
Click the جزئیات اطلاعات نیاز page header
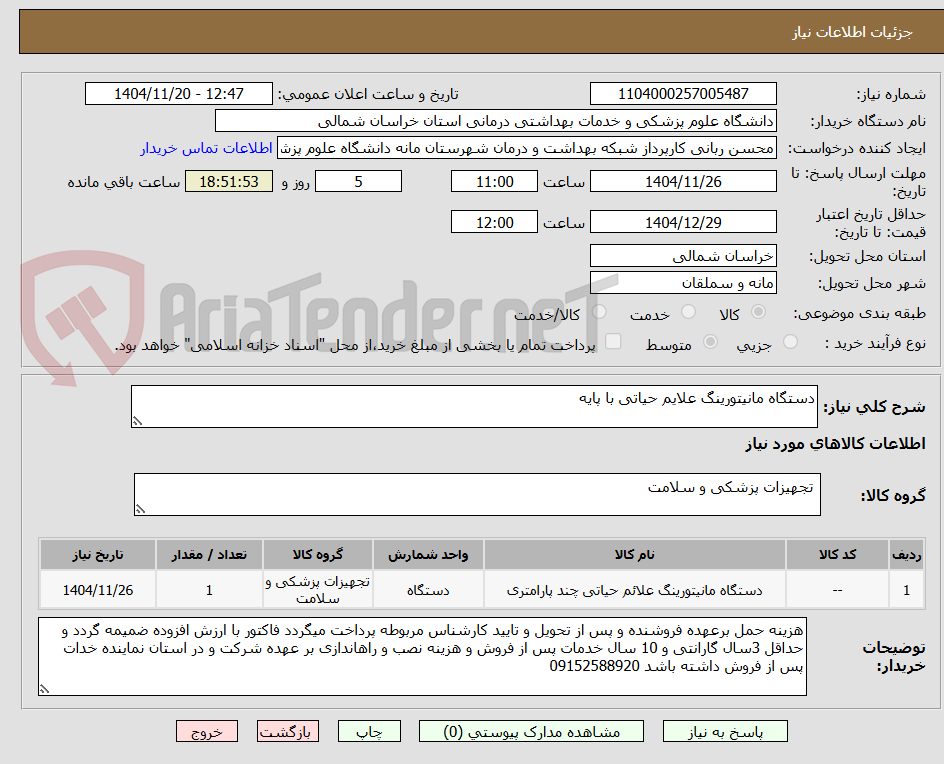(x=852, y=32)
